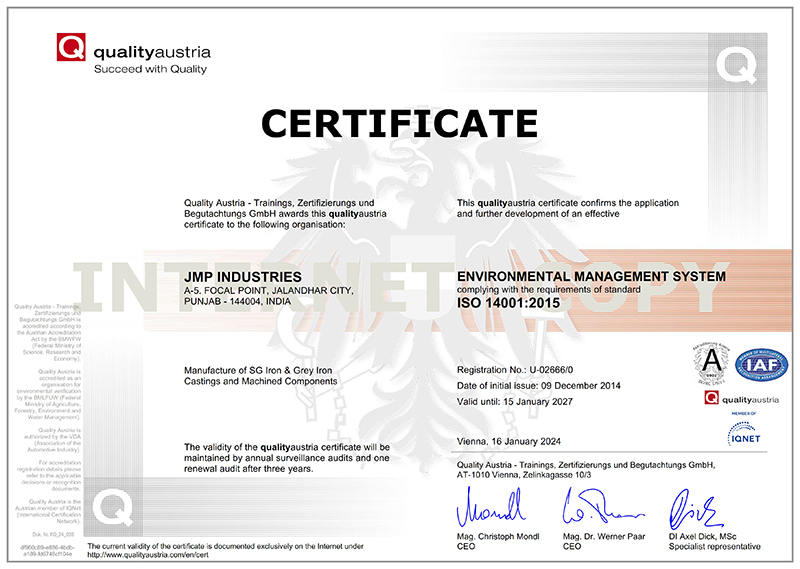Click address line 'A-5, FOCAL POINT, JALANDHAR CITY,'
800x569 pixels.
pos(268,290)
